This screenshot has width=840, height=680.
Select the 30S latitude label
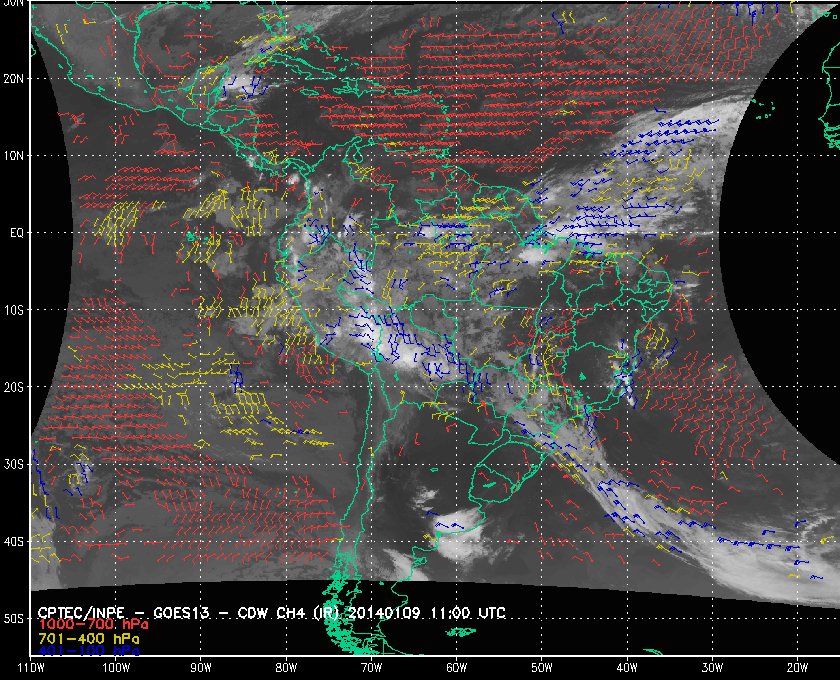[13, 464]
